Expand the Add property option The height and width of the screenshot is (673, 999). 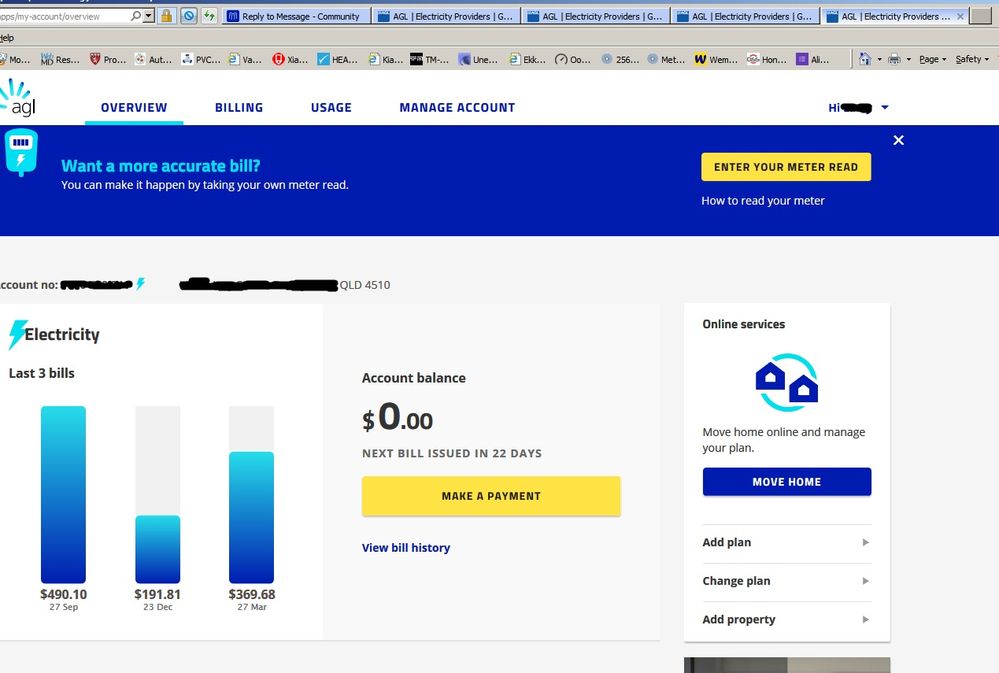click(786, 619)
